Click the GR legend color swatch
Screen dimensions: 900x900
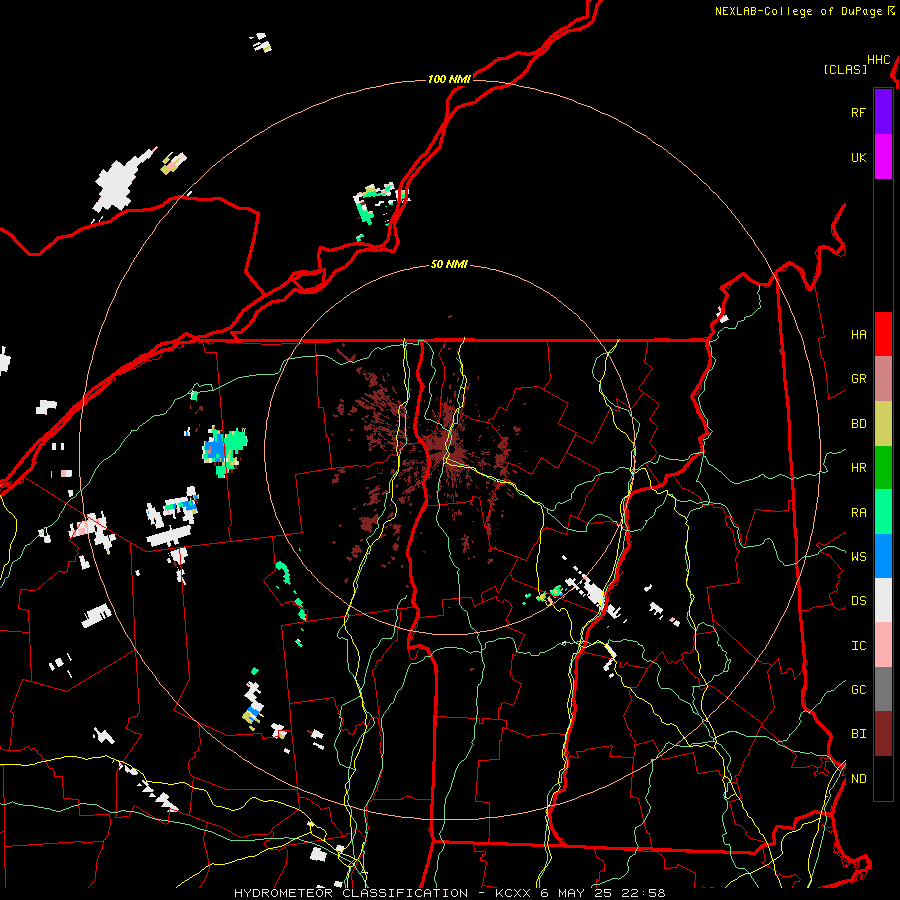coord(883,378)
